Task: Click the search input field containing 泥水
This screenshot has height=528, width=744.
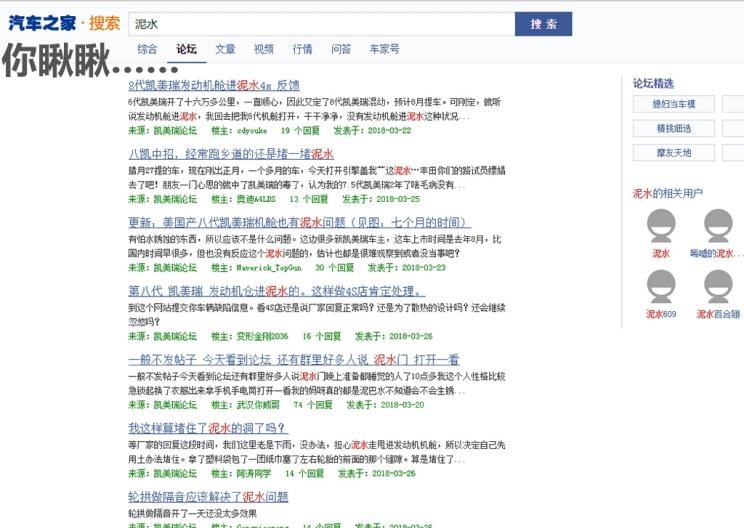Action: (322, 24)
